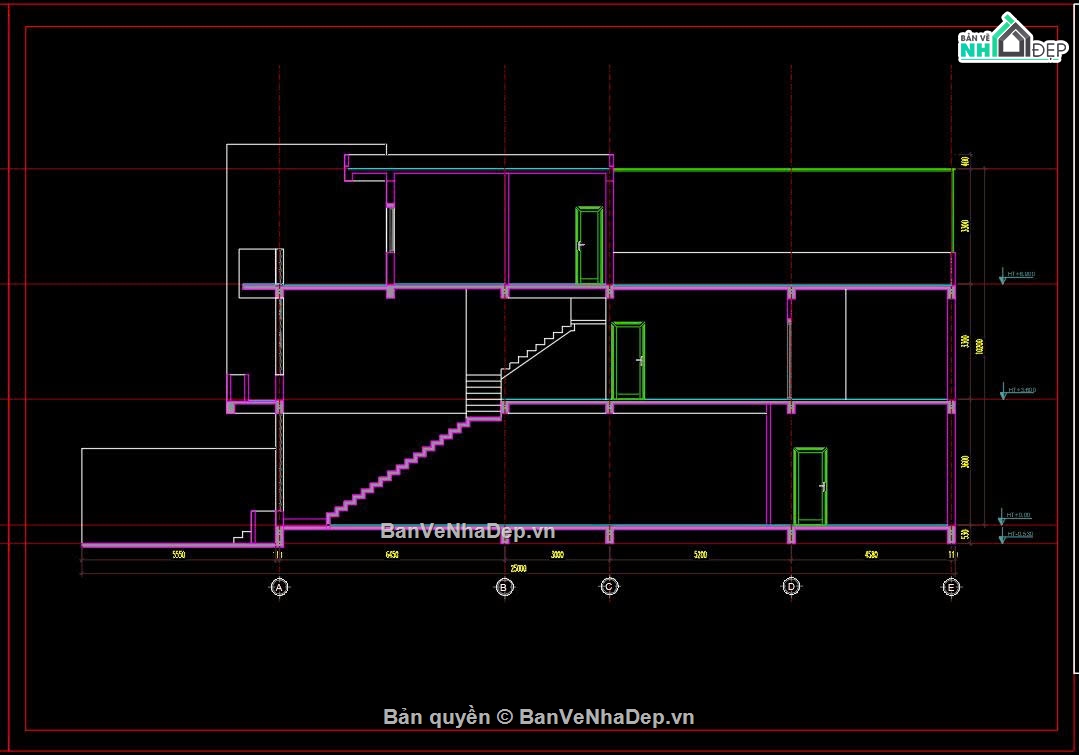Click the 25000 overall dimension text
The width and height of the screenshot is (1079, 755).
pyautogui.click(x=518, y=568)
